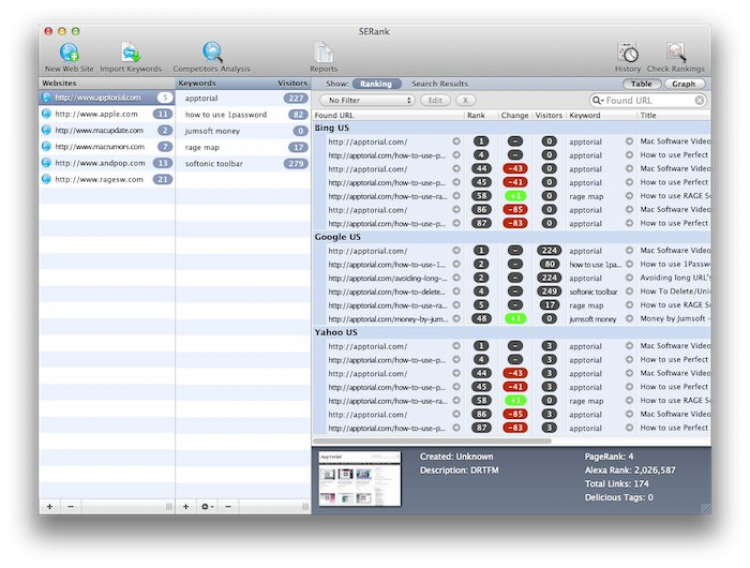The image size is (750, 568).
Task: Click the Websites panel header
Action: (x=107, y=83)
